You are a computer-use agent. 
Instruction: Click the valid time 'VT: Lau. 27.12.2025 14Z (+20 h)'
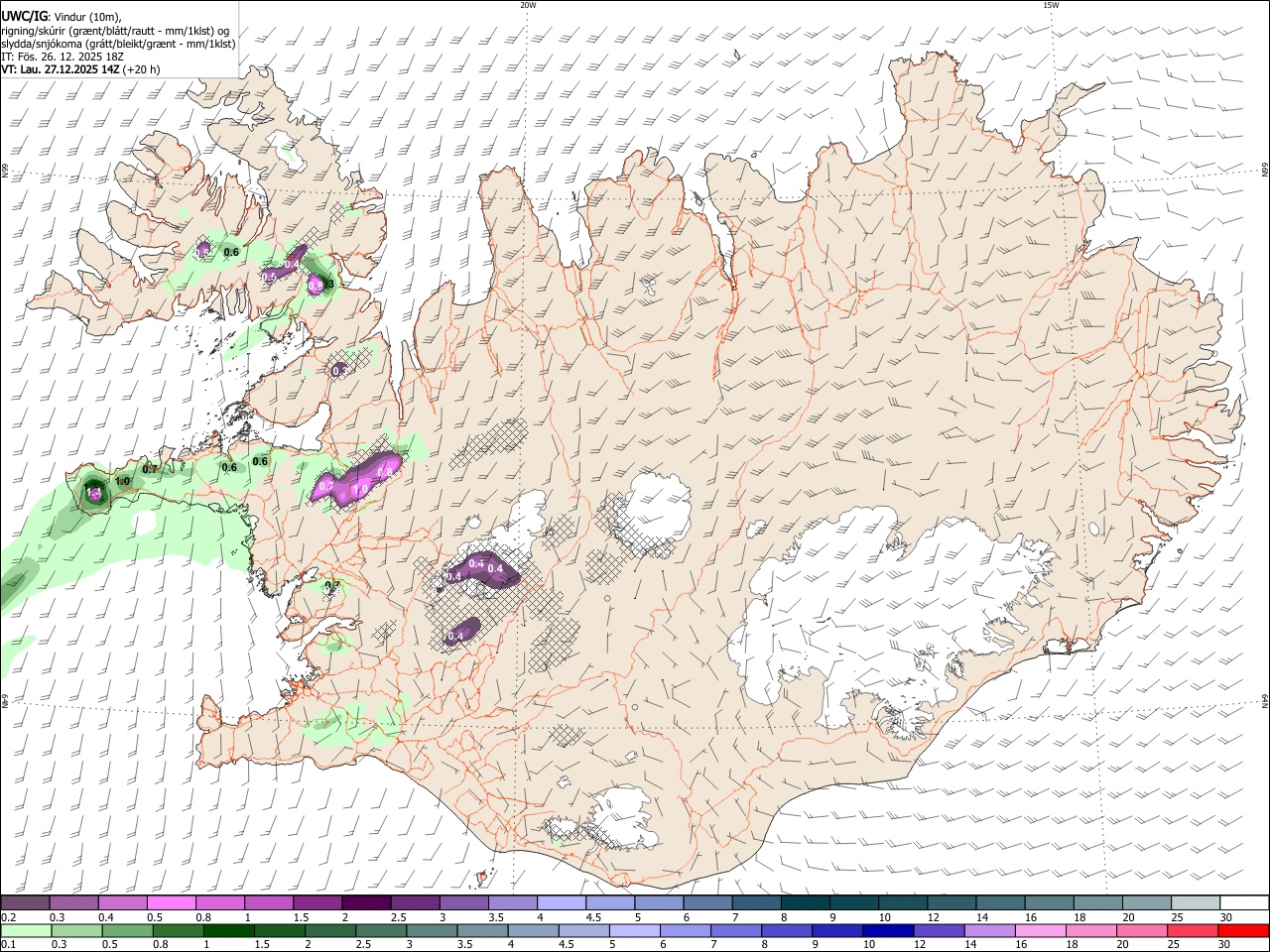80,69
